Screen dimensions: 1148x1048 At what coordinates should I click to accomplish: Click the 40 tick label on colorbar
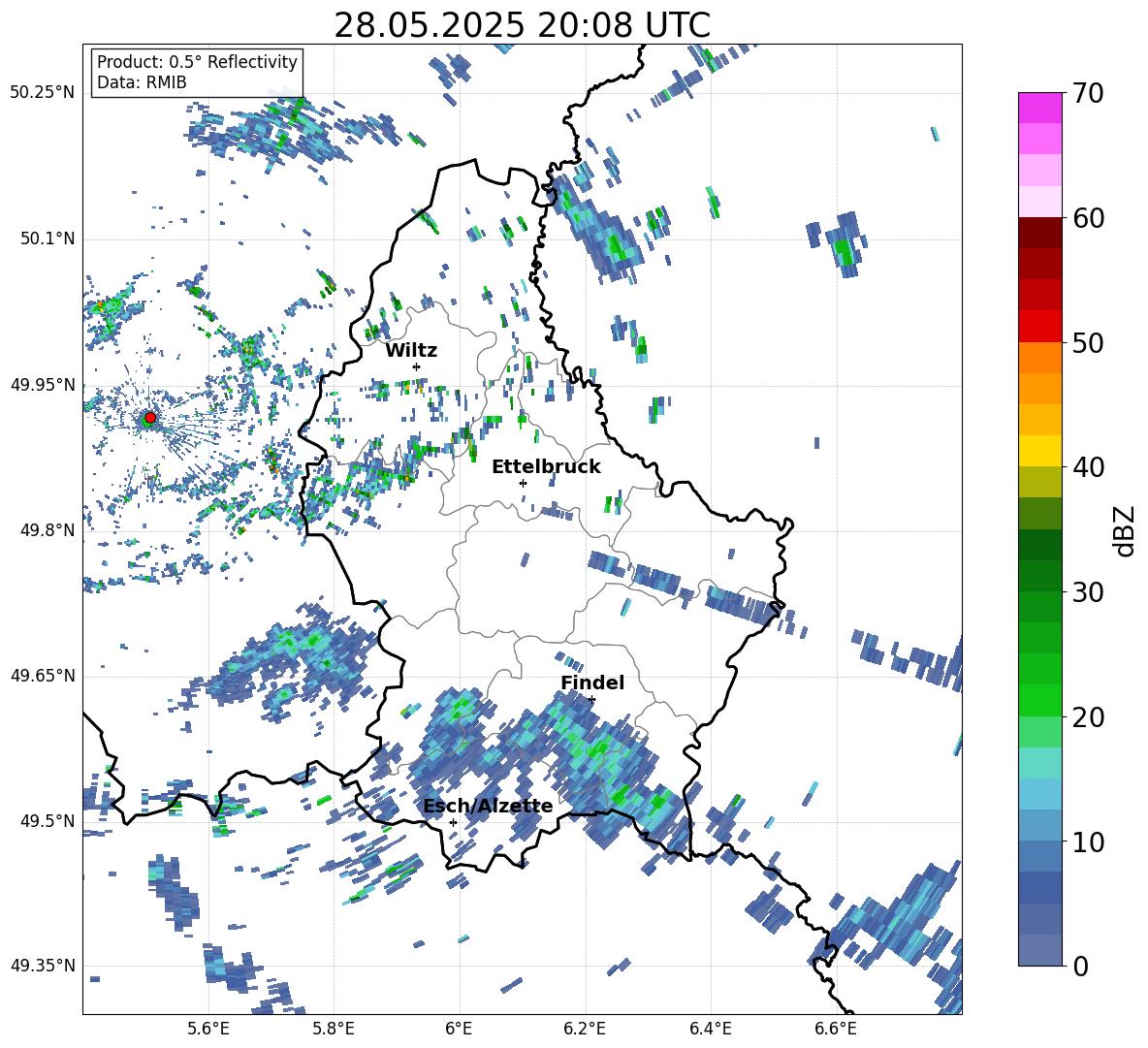pyautogui.click(x=1088, y=467)
